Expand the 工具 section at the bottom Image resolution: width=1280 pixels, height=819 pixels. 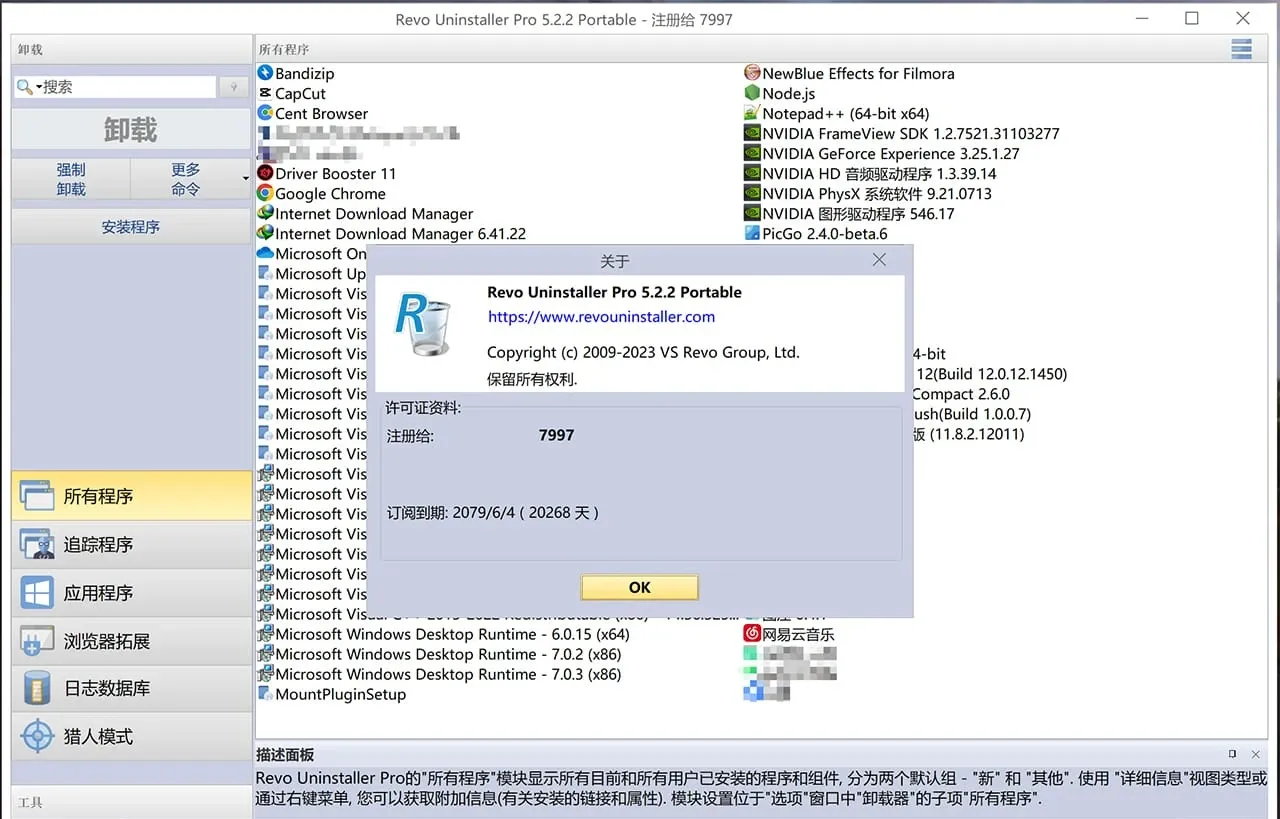[131, 802]
